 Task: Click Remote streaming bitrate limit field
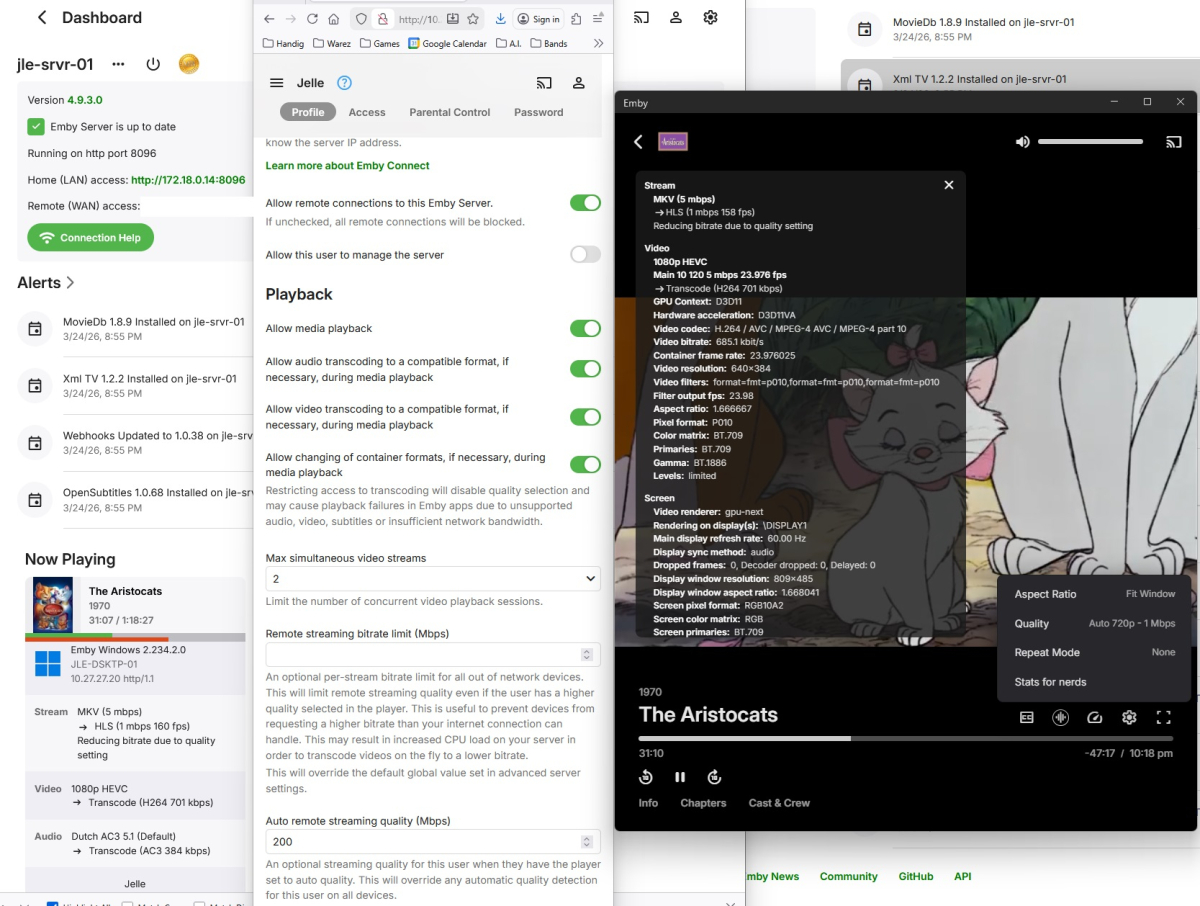[x=433, y=654]
